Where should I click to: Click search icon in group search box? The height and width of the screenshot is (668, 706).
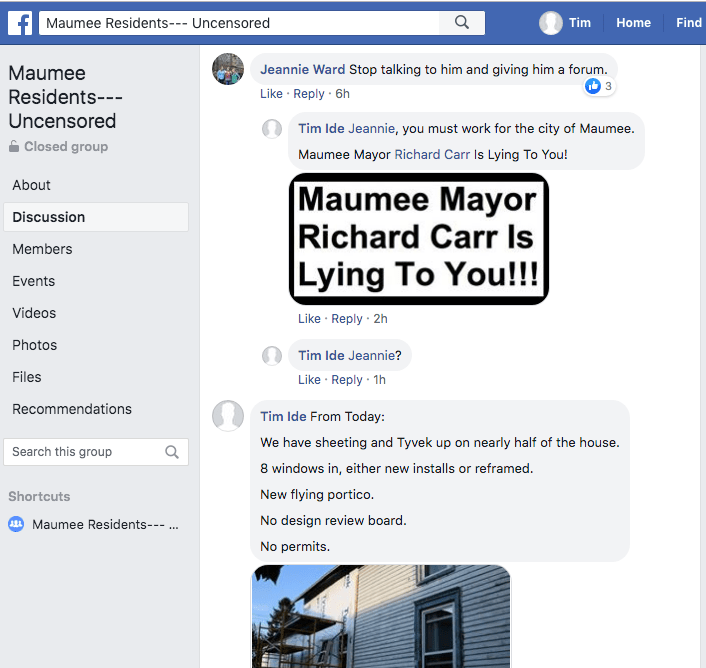coord(172,452)
